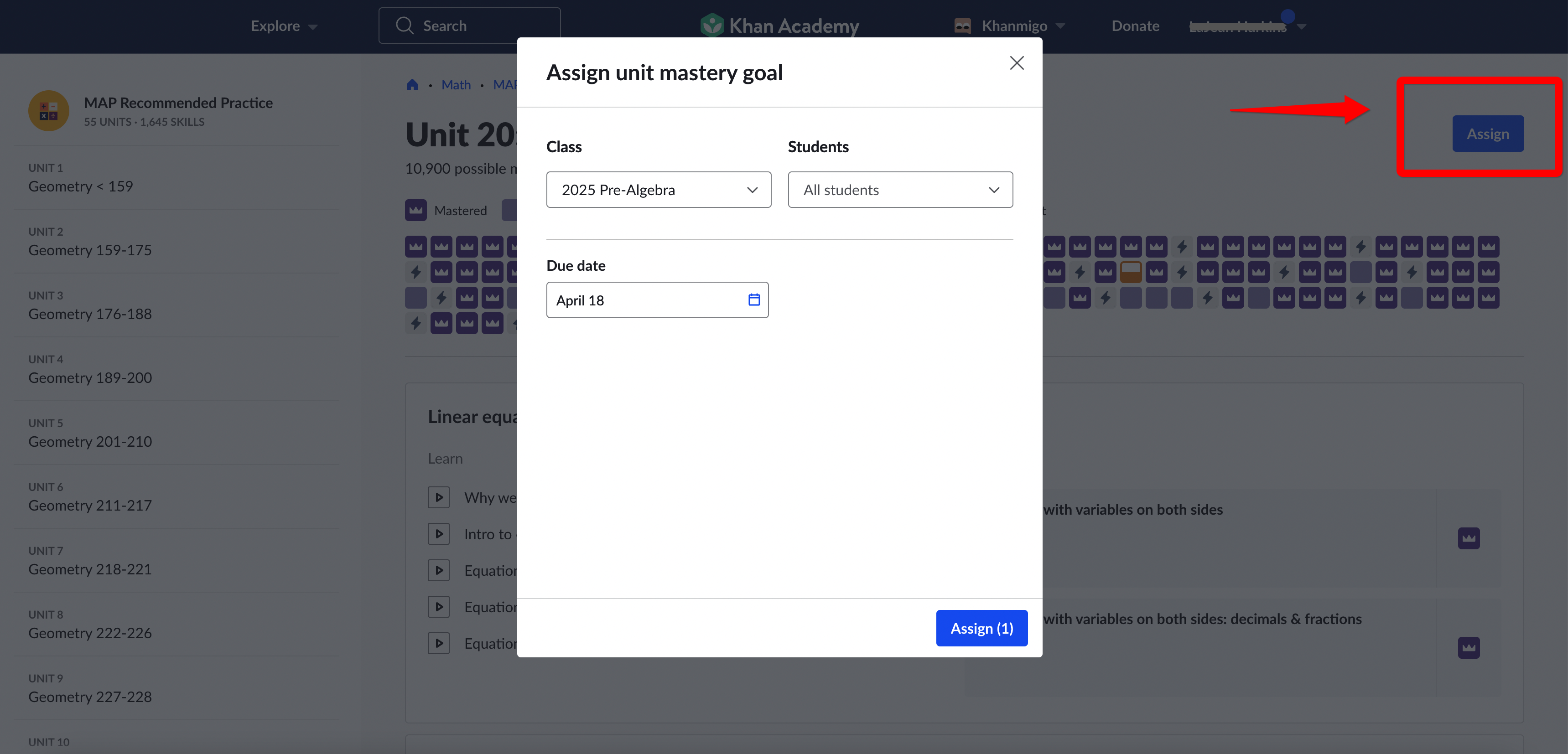Click the first crown skill in progress grid
The height and width of the screenshot is (754, 1568).
point(416,247)
